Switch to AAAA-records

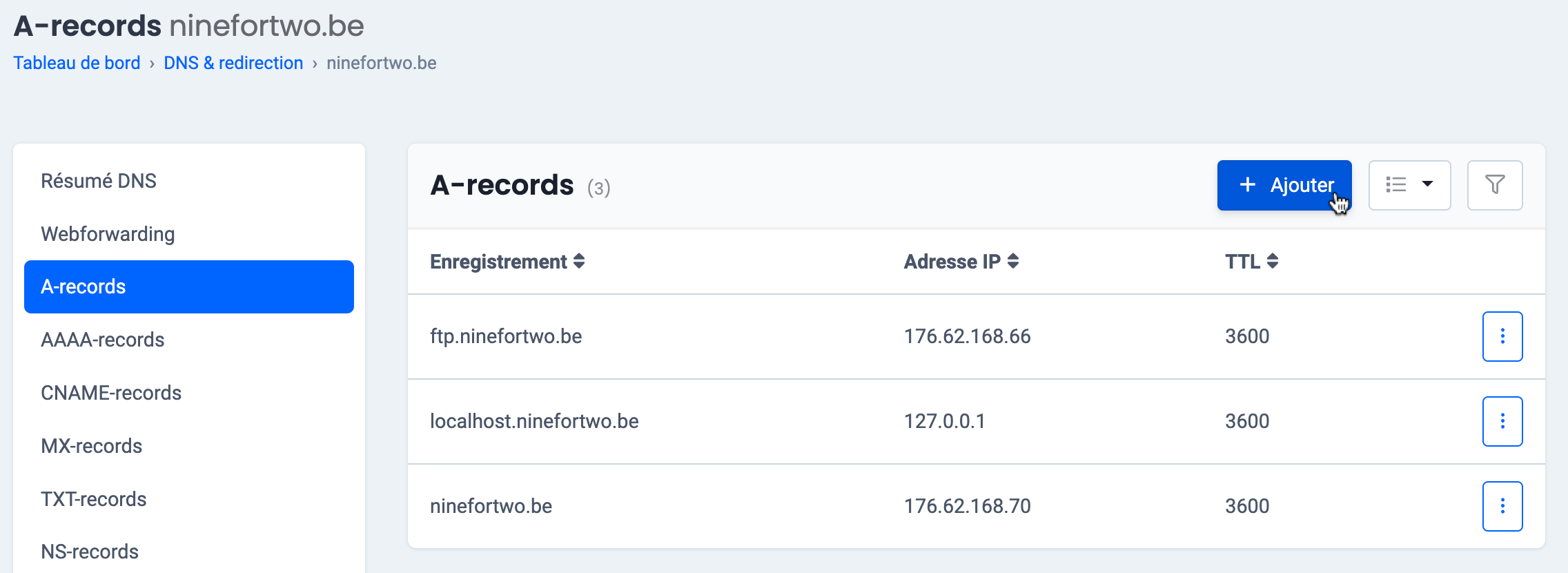click(x=103, y=340)
